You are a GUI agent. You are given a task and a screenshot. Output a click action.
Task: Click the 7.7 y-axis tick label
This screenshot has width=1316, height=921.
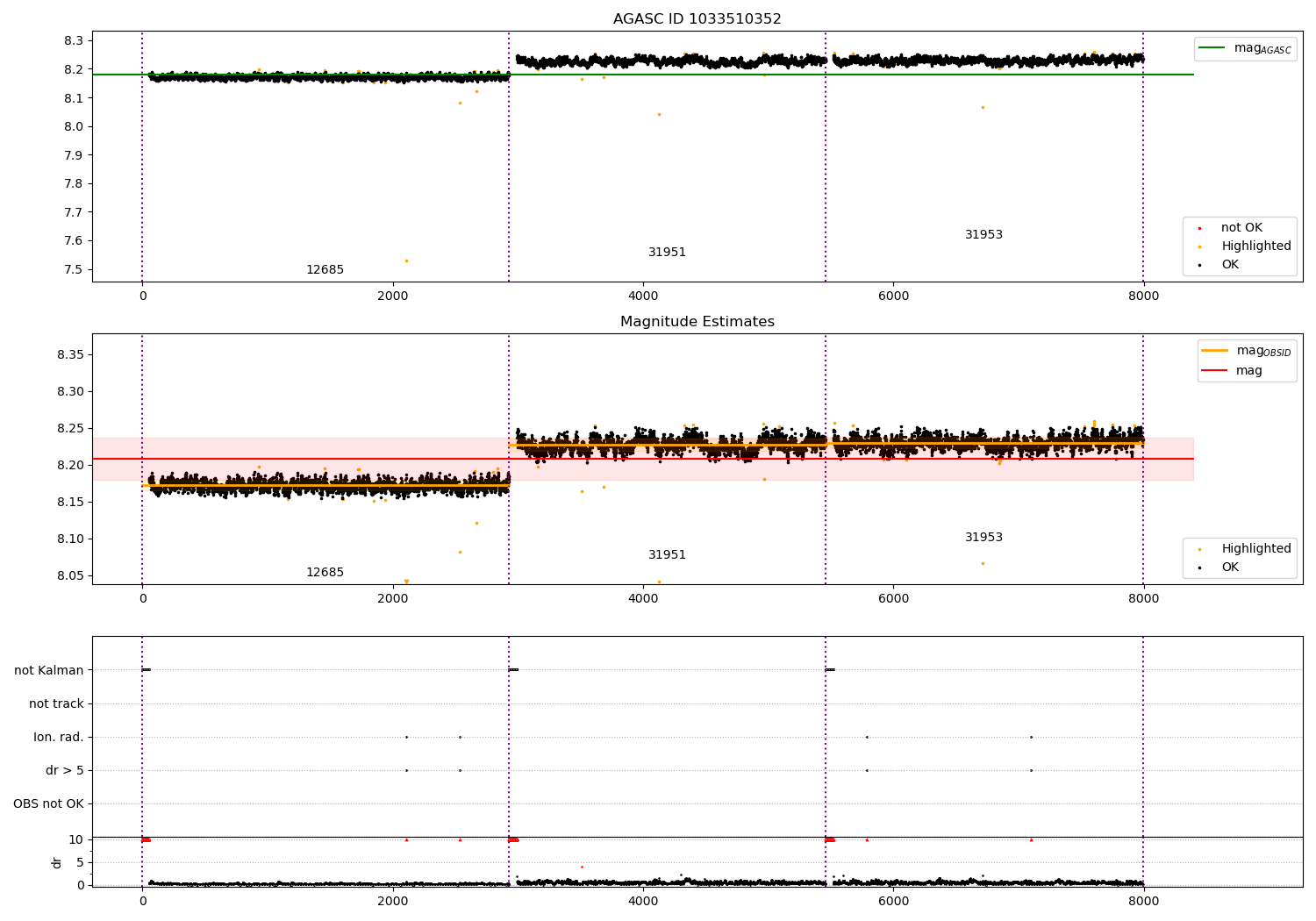click(74, 212)
